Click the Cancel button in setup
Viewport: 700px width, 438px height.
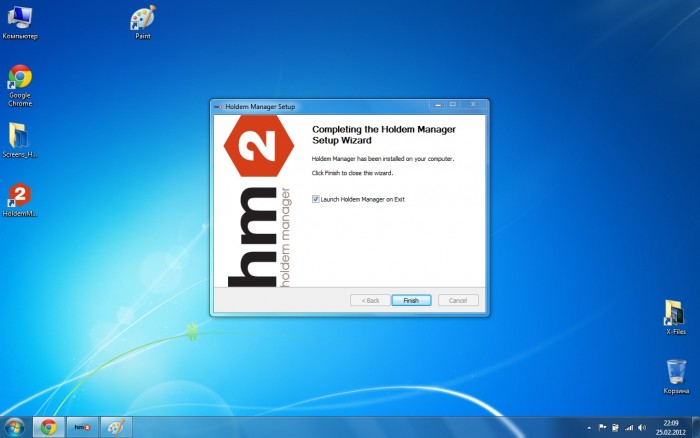click(458, 300)
